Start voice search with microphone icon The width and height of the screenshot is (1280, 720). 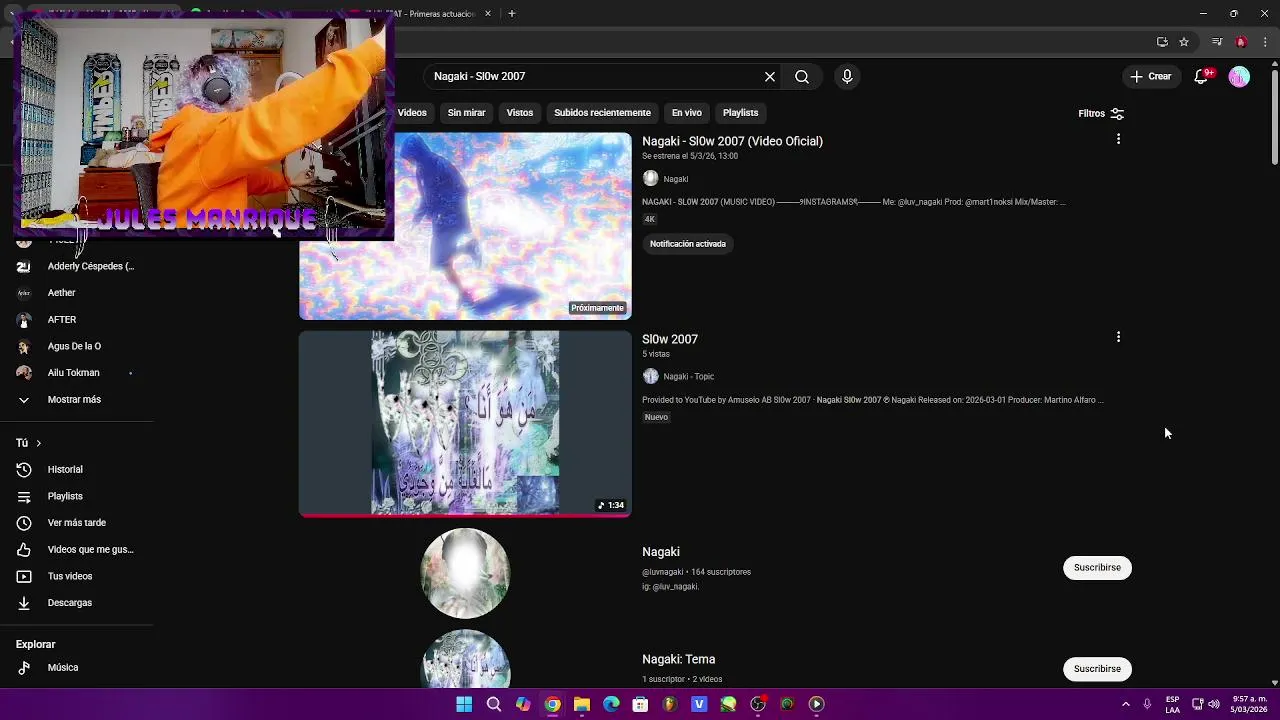tap(847, 76)
